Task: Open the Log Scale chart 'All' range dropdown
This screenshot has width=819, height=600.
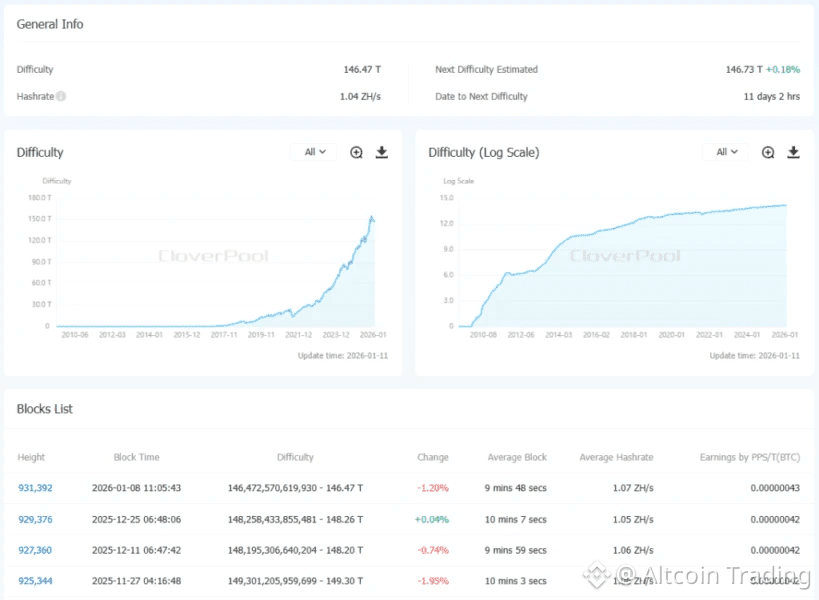Action: point(727,152)
